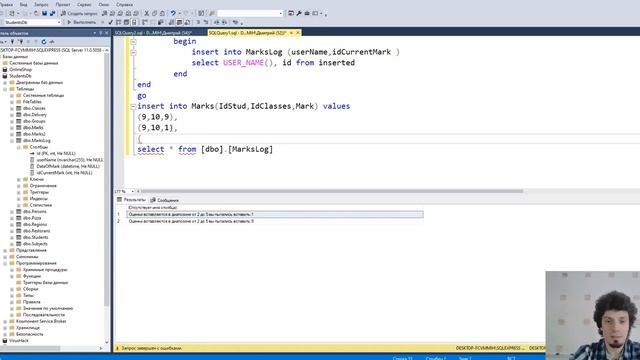
Task: Click the StudentsDb database icon
Action: [x=5, y=76]
